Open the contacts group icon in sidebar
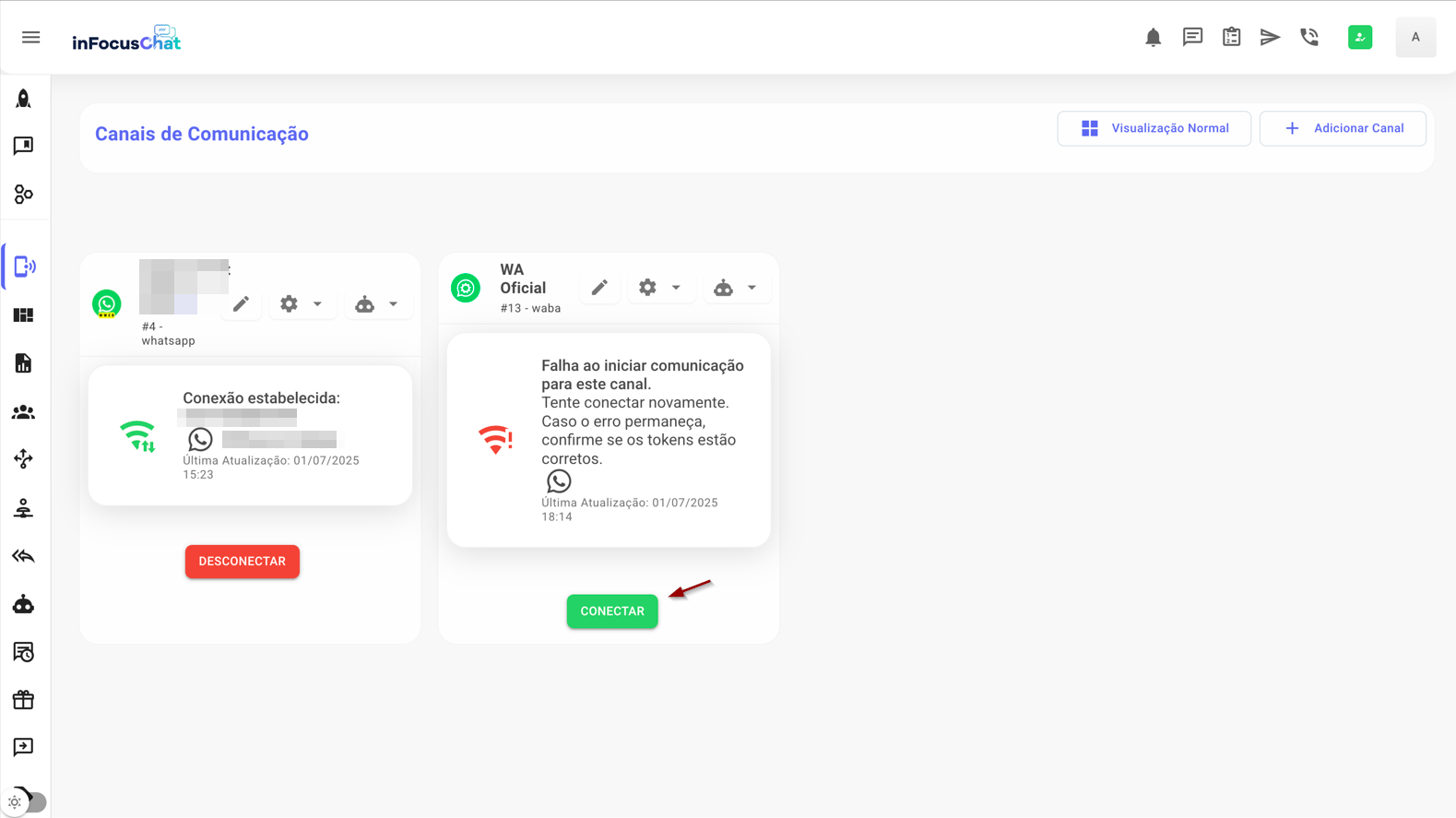1456x818 pixels. (24, 412)
